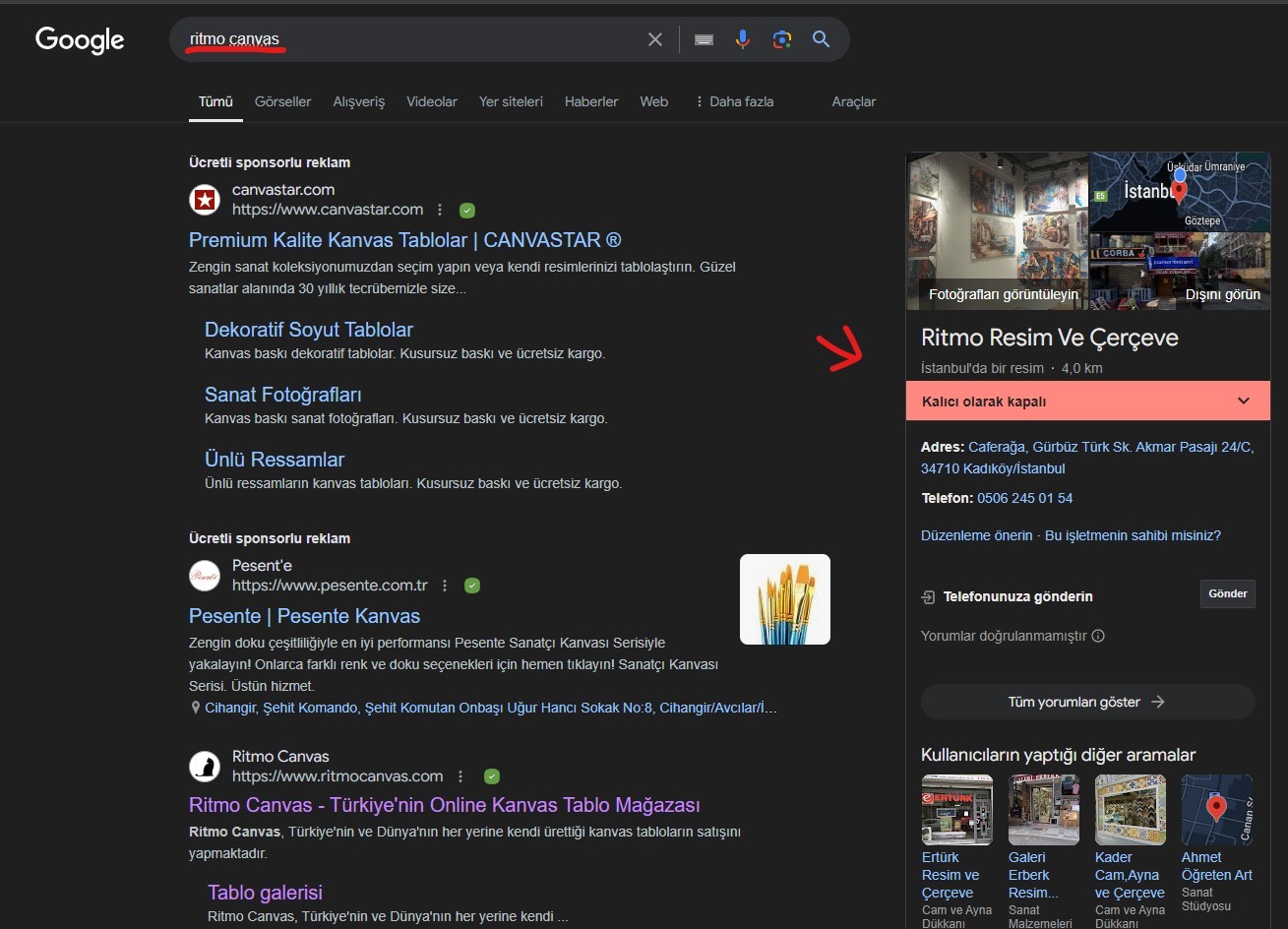Open Google Lens image search icon
The height and width of the screenshot is (929, 1288).
pos(782,39)
